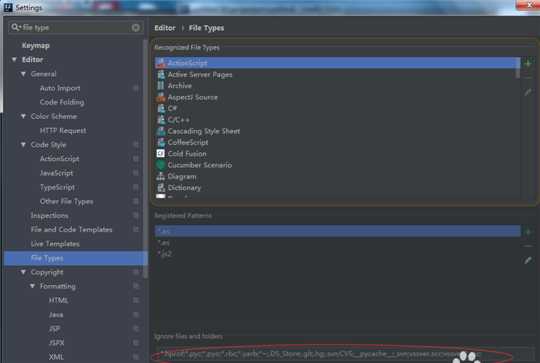The width and height of the screenshot is (540, 363).
Task: Click the remove file type minus button
Action: coord(528,77)
